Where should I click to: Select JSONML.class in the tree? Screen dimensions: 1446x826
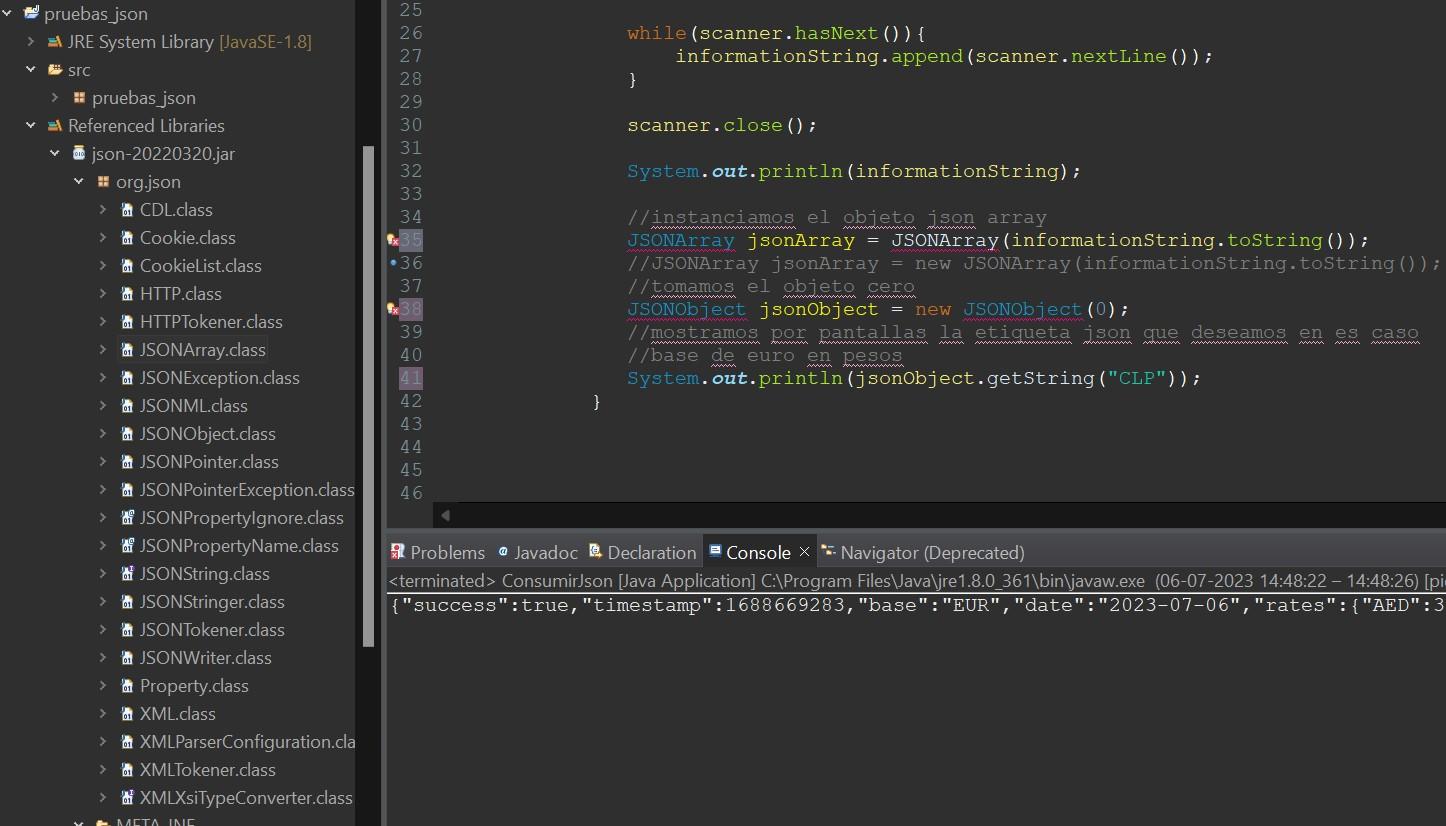(x=193, y=406)
